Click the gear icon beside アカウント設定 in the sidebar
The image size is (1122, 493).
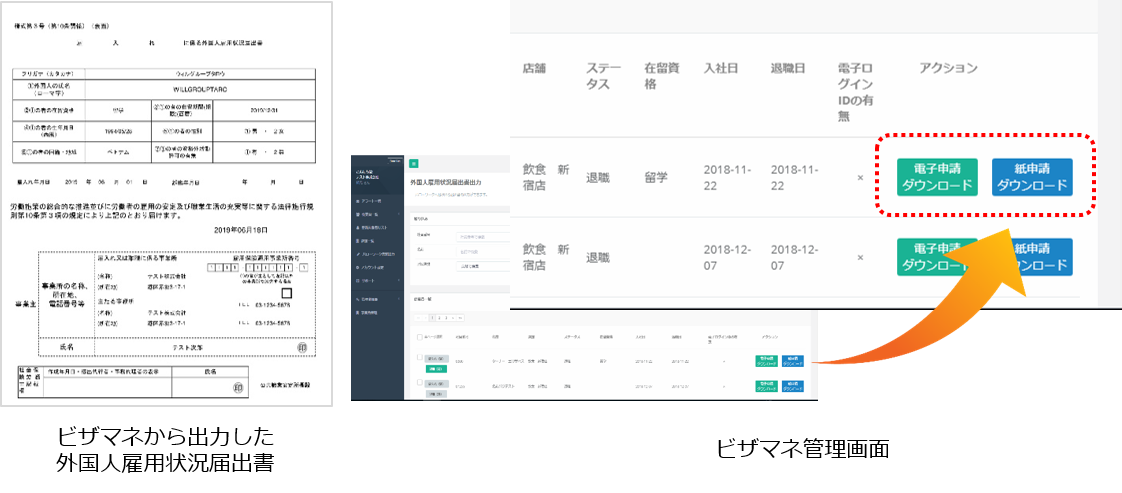(357, 269)
